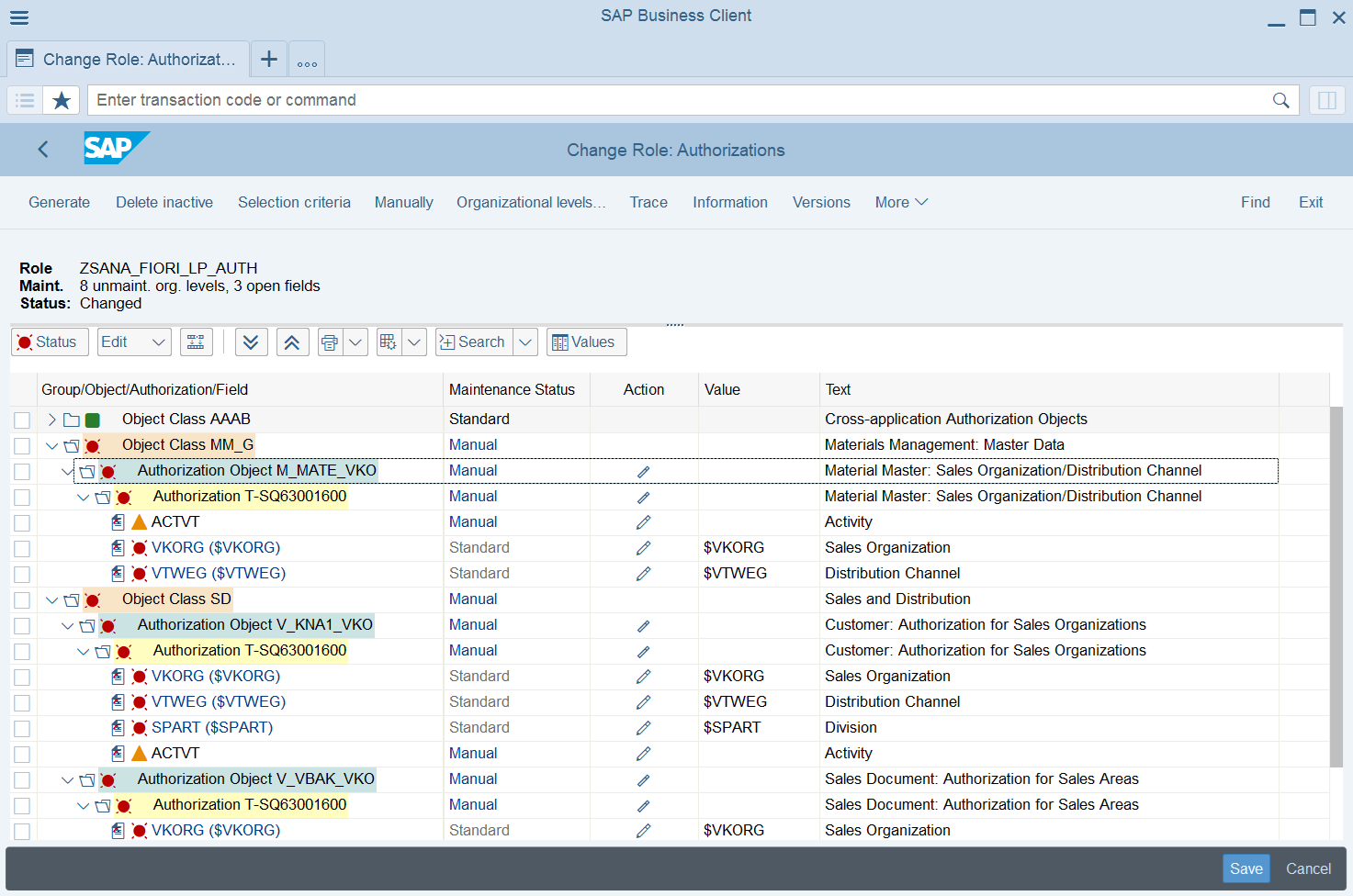
Task: Open the hamburger menu in SAP Business Client
Action: tap(19, 17)
